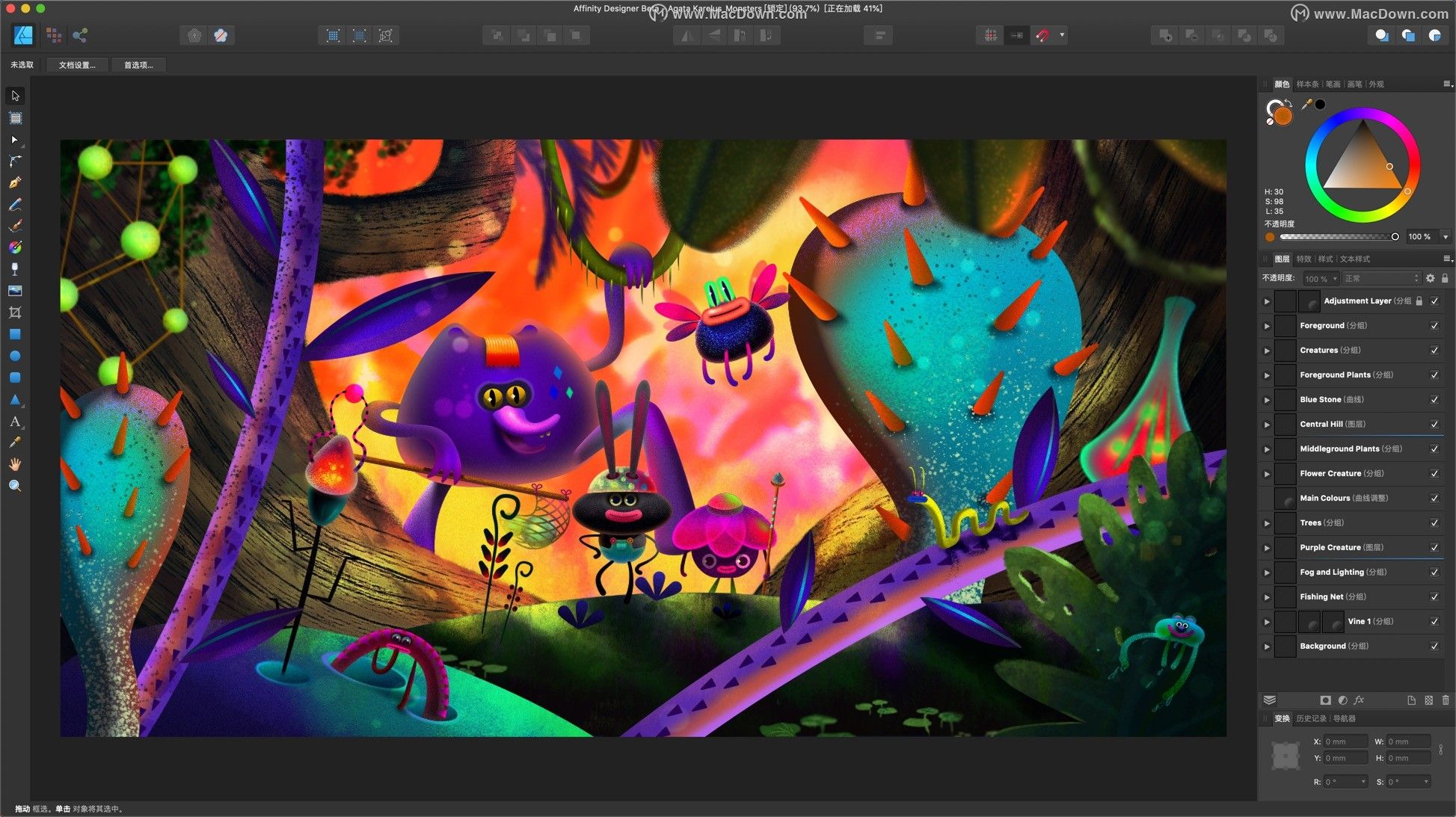Expand the Creatures group
1456x817 pixels.
click(x=1267, y=351)
